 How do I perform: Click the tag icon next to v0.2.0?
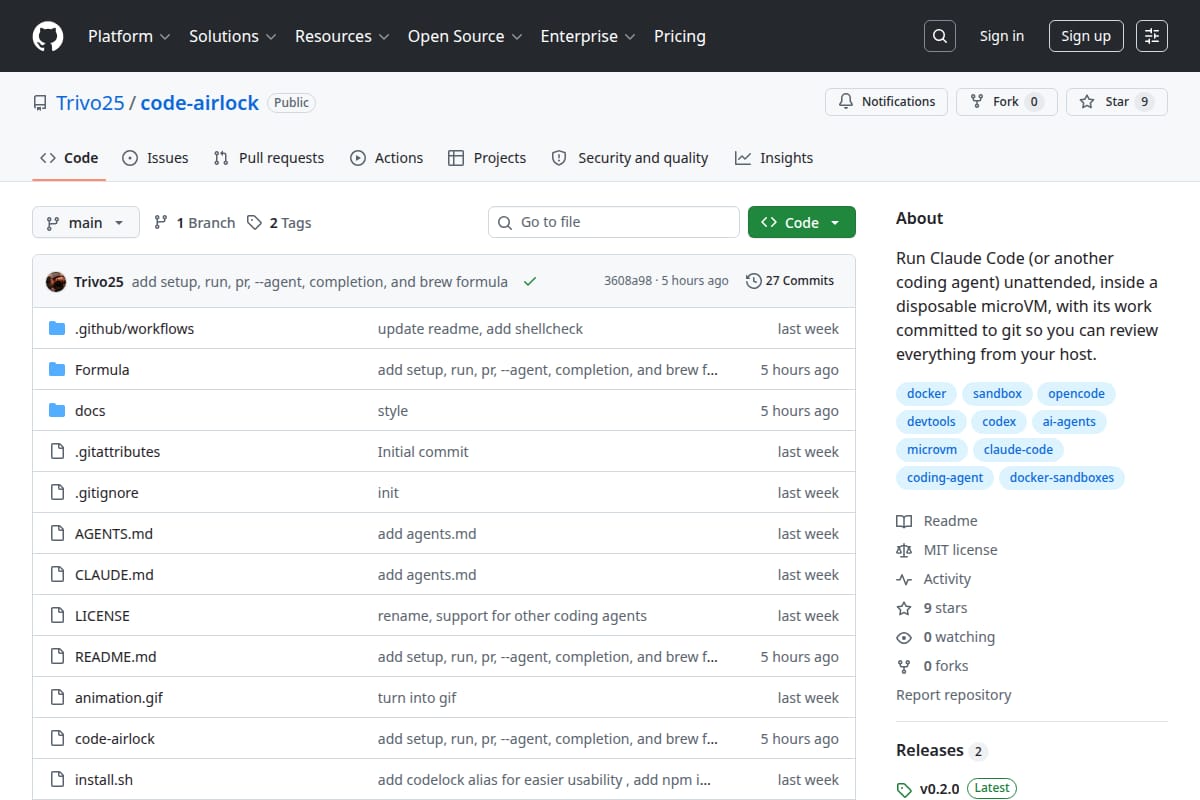(x=904, y=789)
